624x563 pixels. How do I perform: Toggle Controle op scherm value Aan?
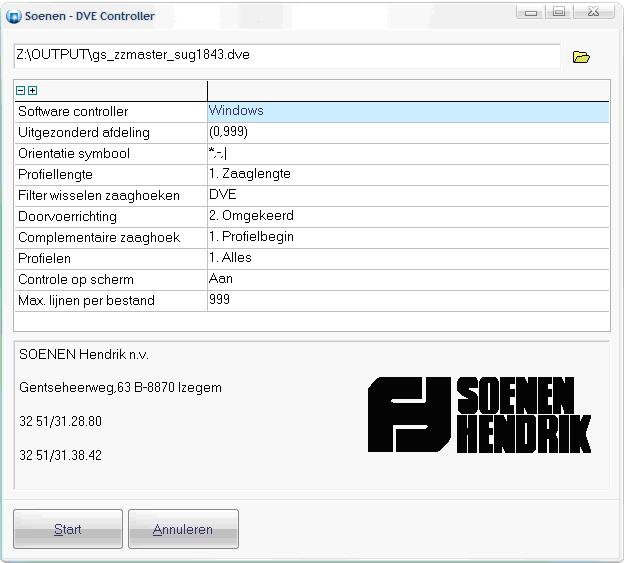[x=408, y=280]
